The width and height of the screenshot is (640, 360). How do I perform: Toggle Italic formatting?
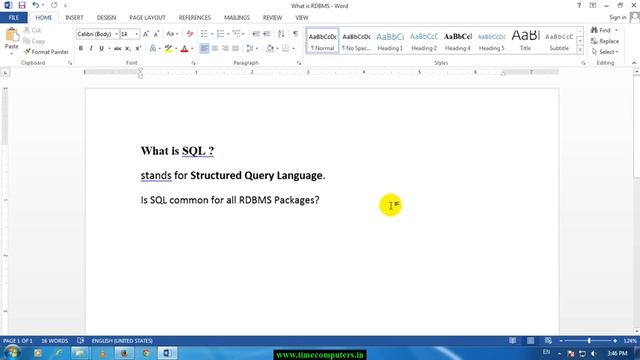(x=91, y=49)
